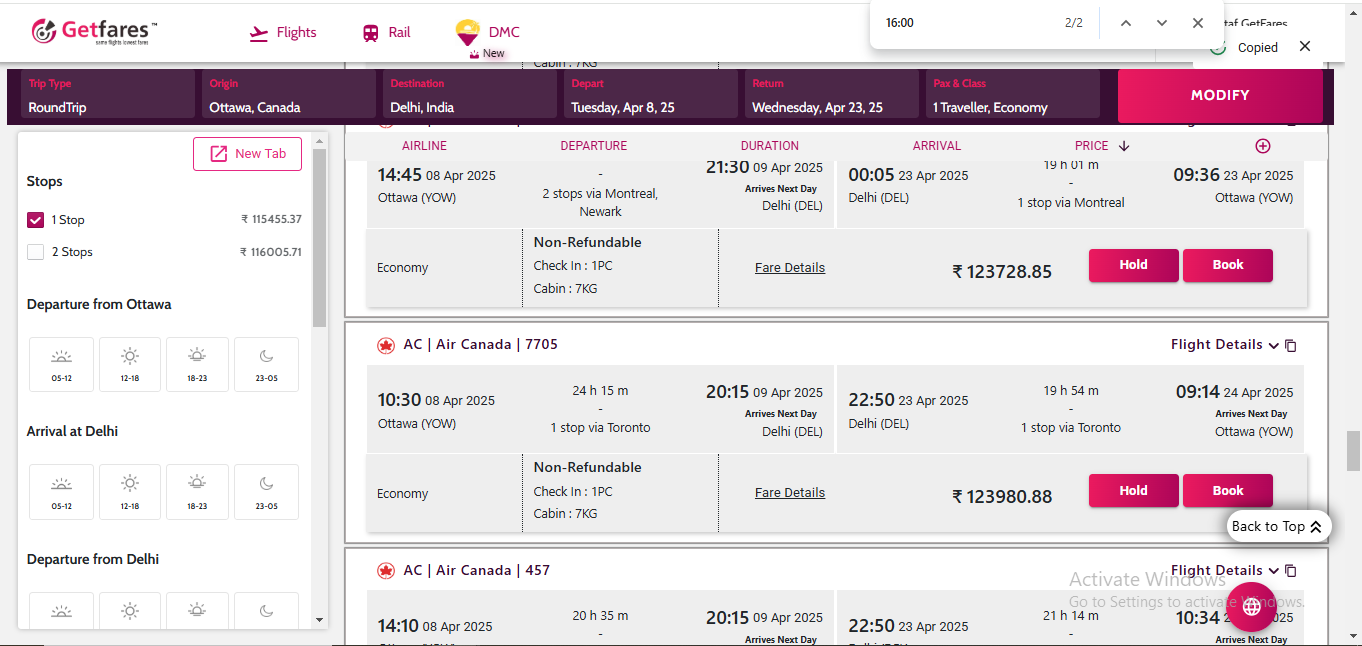This screenshot has width=1362, height=646.
Task: Open the Flights tab
Action: pos(283,33)
